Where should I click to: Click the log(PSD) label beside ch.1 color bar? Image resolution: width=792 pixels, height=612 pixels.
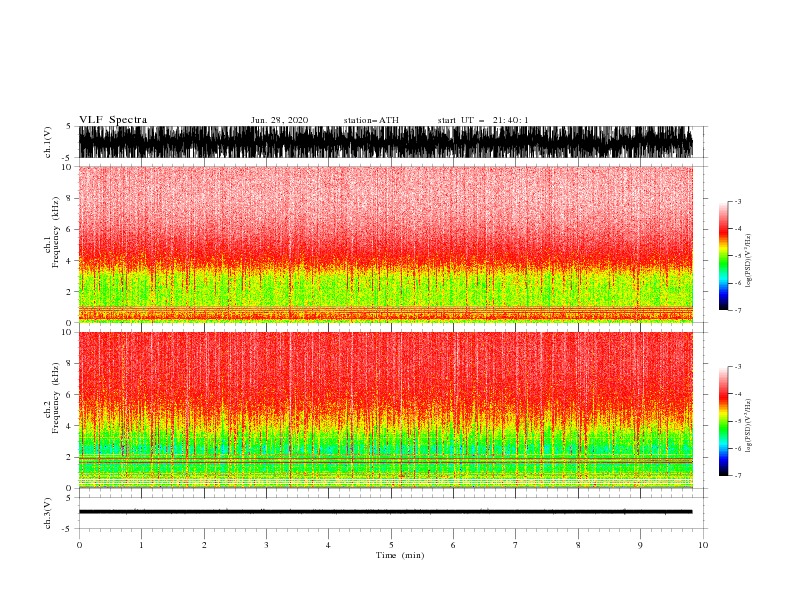point(749,261)
